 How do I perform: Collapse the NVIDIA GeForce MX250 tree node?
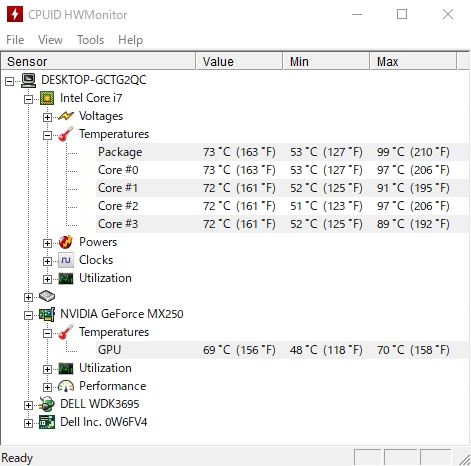pos(28,315)
